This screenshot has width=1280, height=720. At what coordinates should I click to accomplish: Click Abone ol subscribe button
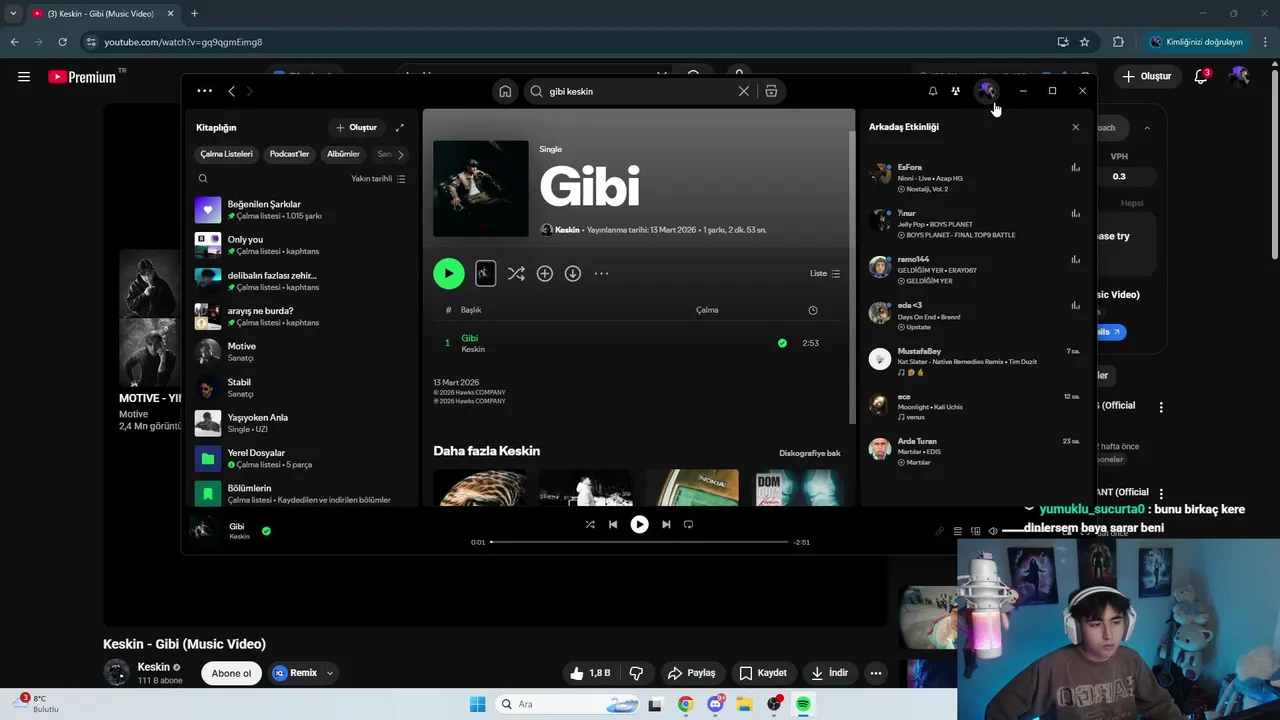(231, 673)
